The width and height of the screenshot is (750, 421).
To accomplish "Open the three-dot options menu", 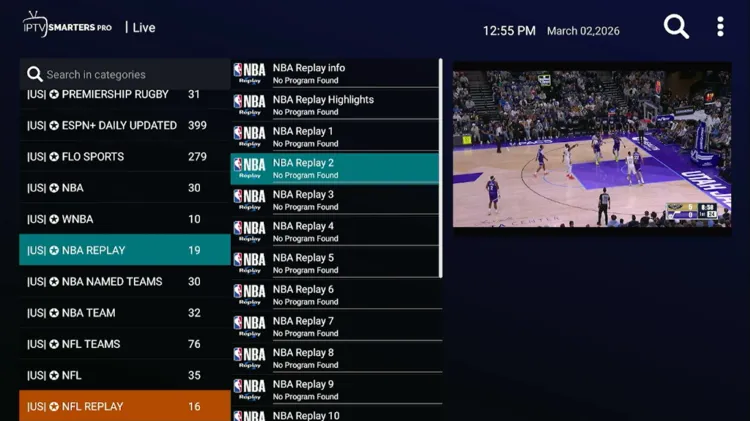I will 720,27.
